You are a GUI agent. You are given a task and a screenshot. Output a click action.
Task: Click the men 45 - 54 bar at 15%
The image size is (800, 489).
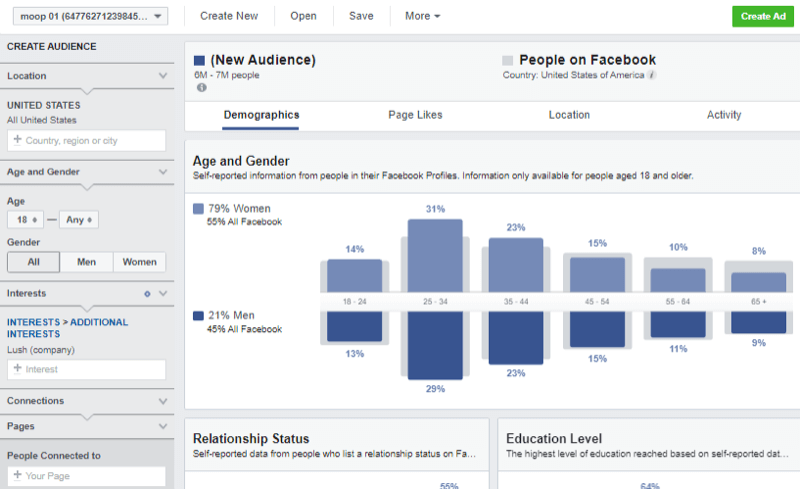tap(597, 329)
